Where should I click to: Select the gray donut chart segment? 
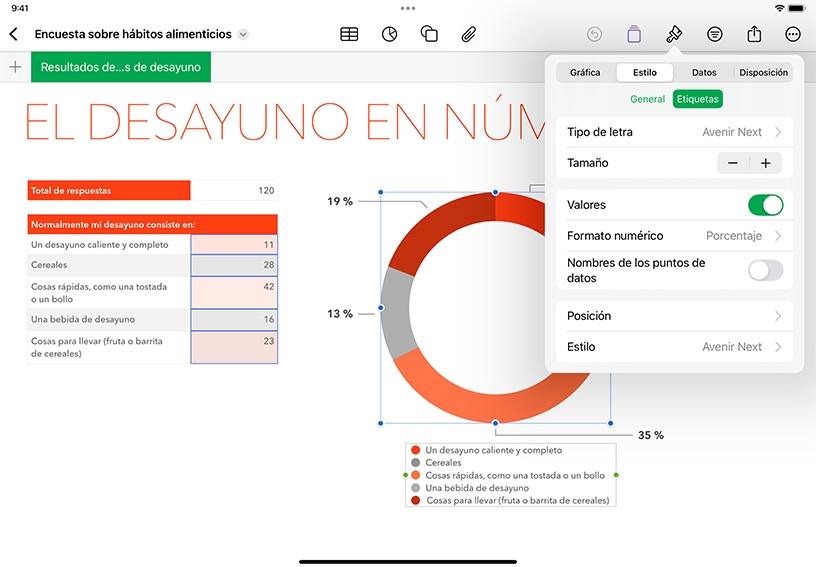click(398, 314)
